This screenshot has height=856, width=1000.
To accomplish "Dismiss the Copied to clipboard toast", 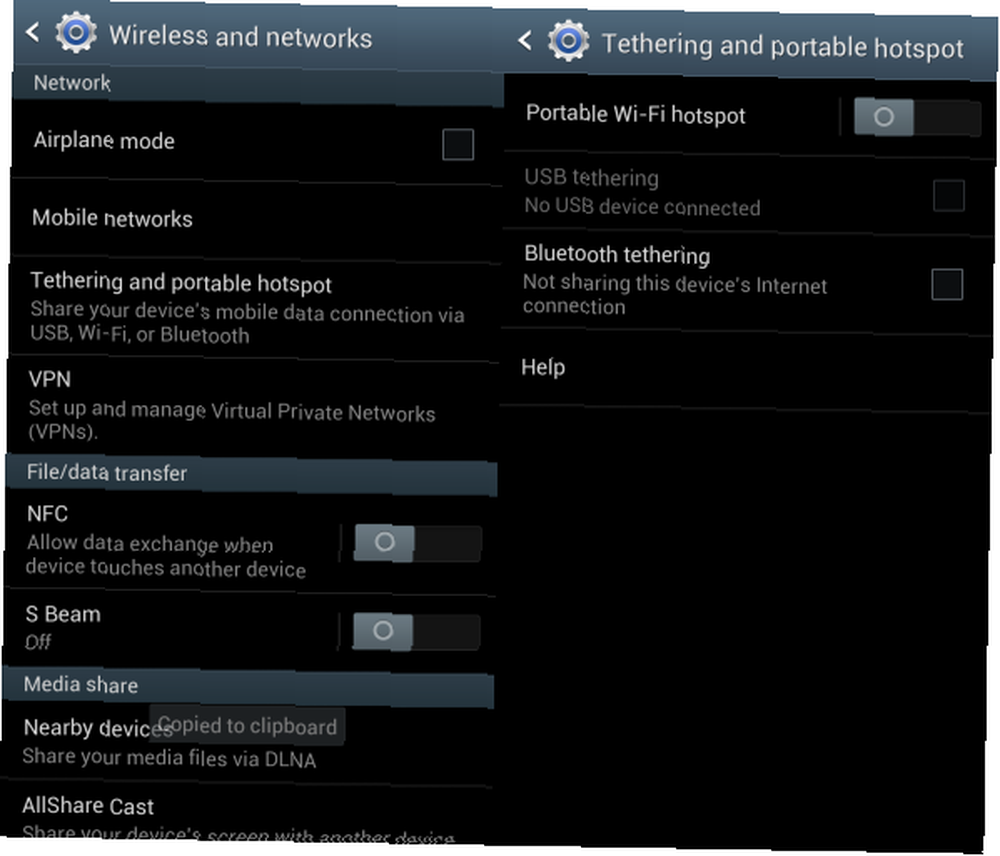I will click(x=247, y=726).
